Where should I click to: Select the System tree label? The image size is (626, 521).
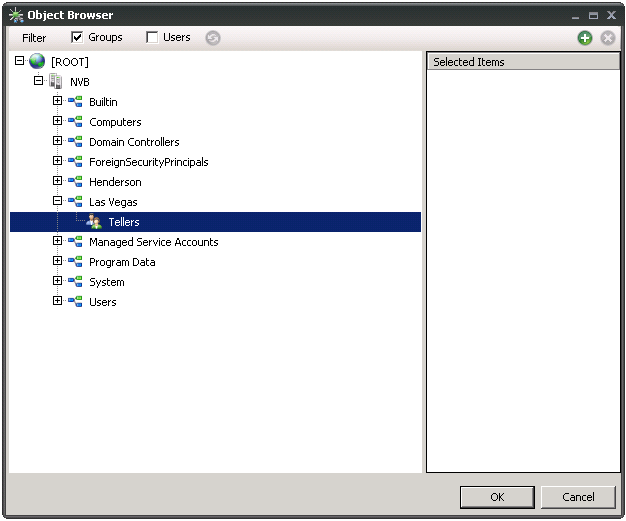[107, 282]
